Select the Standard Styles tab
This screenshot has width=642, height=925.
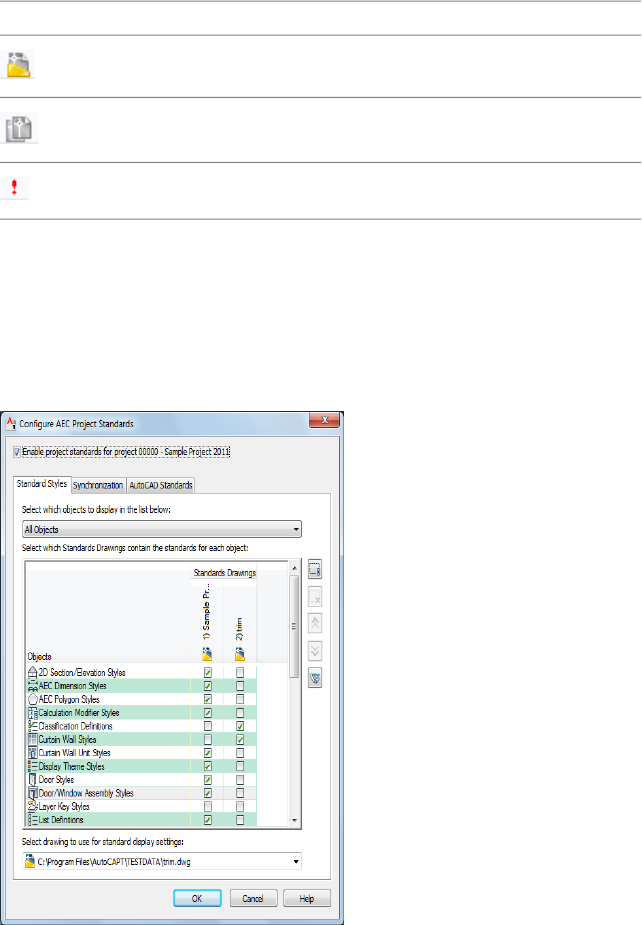(42, 484)
